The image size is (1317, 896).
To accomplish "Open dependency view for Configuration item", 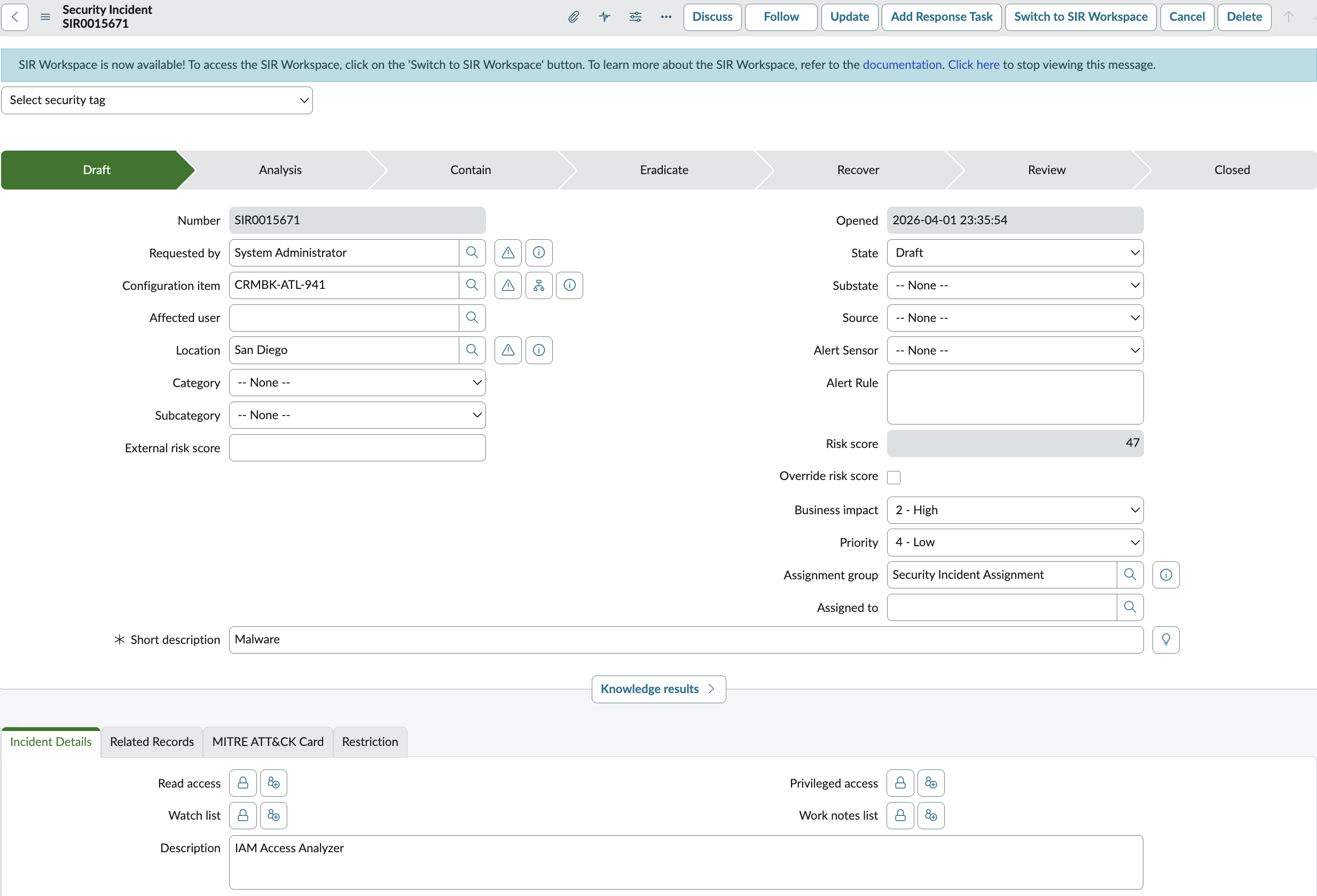I will [x=539, y=285].
